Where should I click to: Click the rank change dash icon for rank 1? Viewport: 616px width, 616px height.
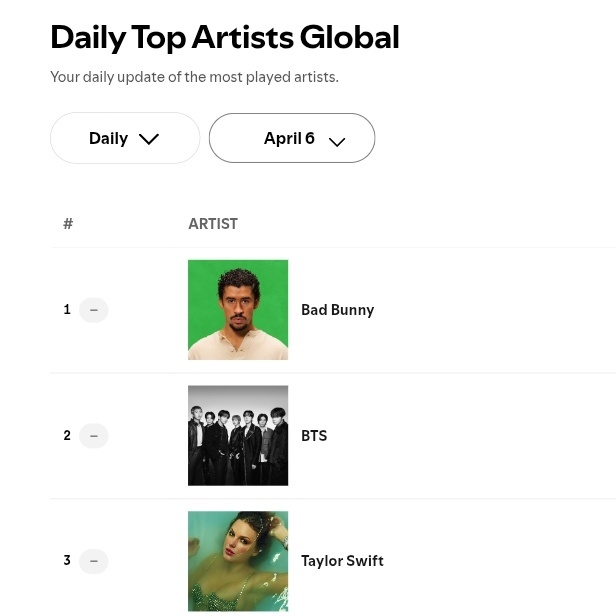(94, 310)
